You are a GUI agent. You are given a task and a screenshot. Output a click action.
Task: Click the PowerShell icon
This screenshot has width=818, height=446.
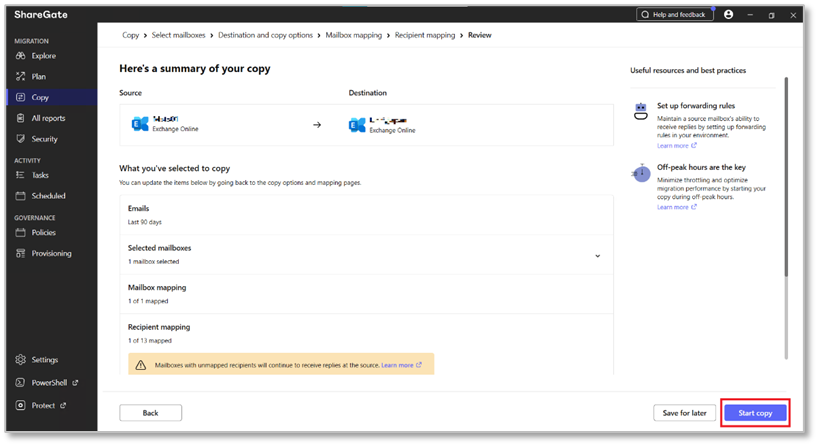click(20, 383)
